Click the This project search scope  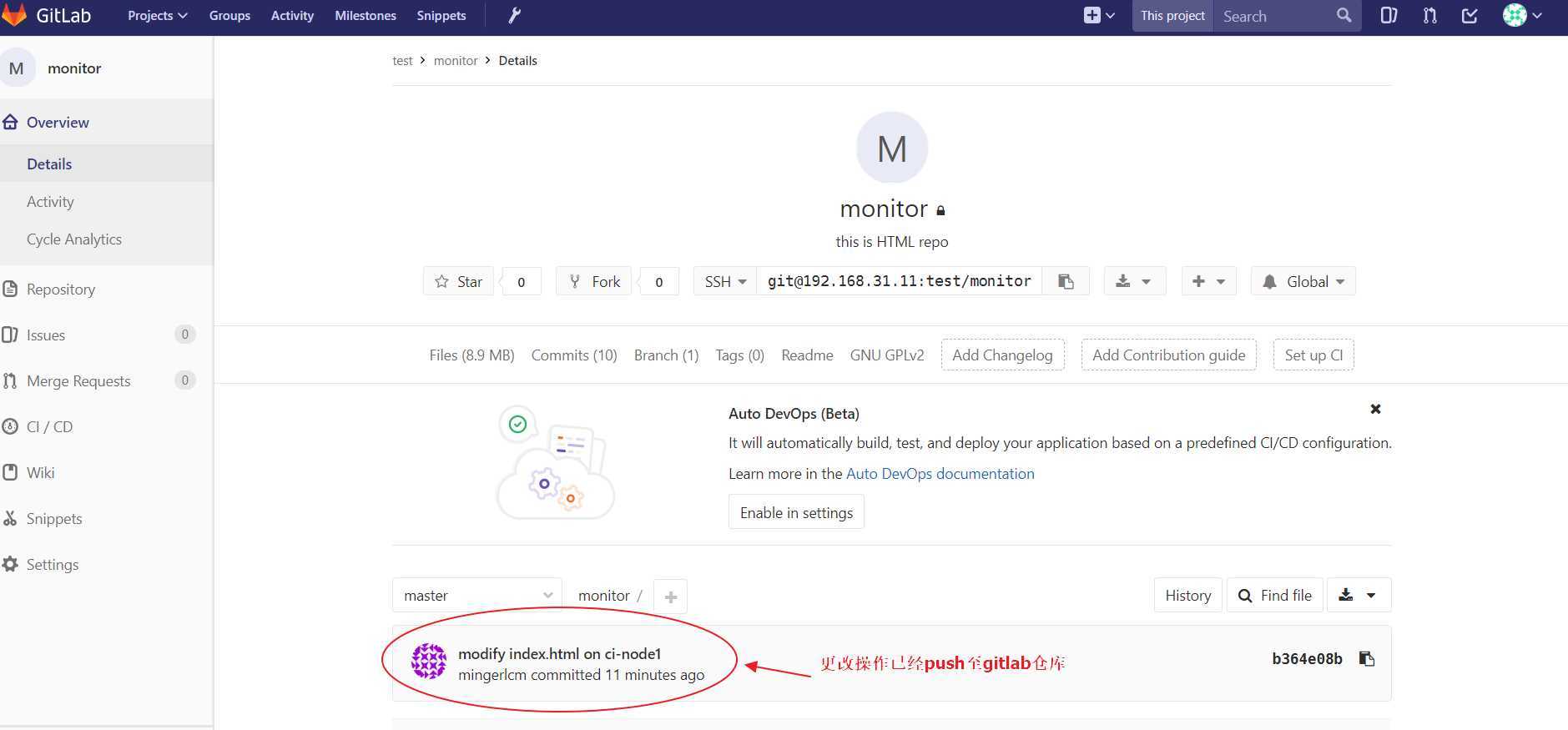click(1172, 16)
